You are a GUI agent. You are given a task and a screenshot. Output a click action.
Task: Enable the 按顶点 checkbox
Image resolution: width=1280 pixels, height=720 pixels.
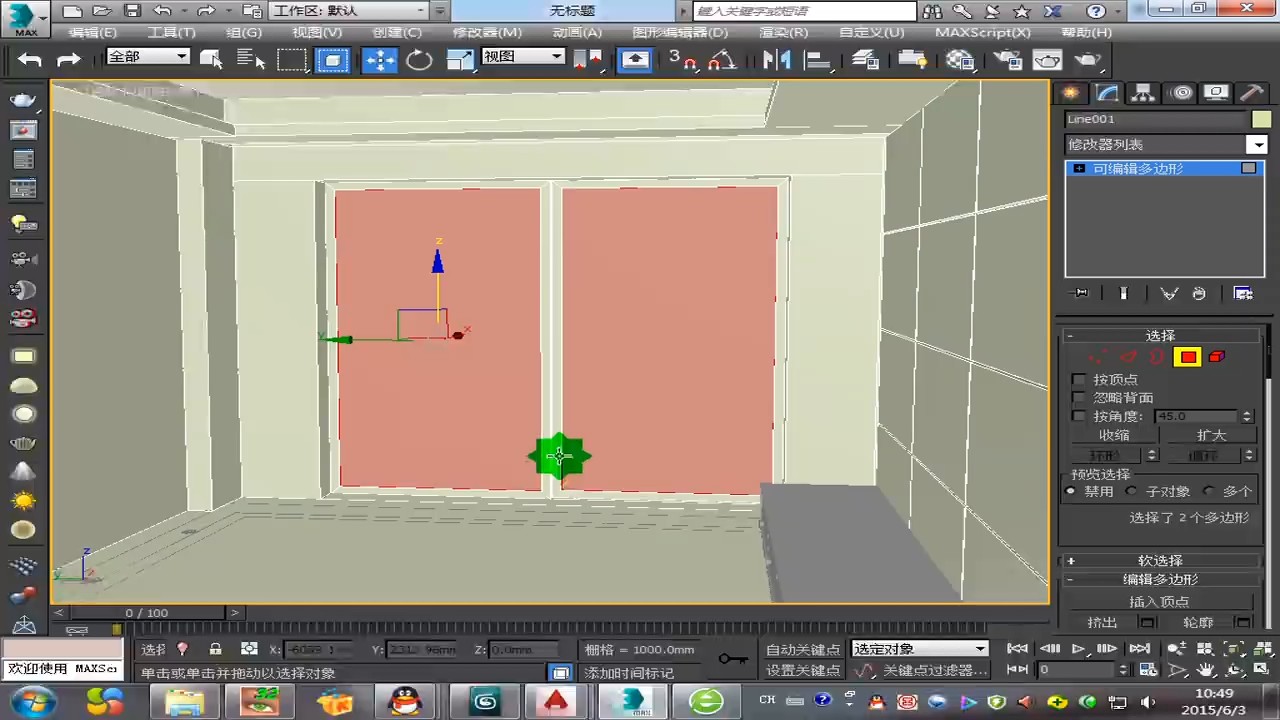(x=1079, y=380)
